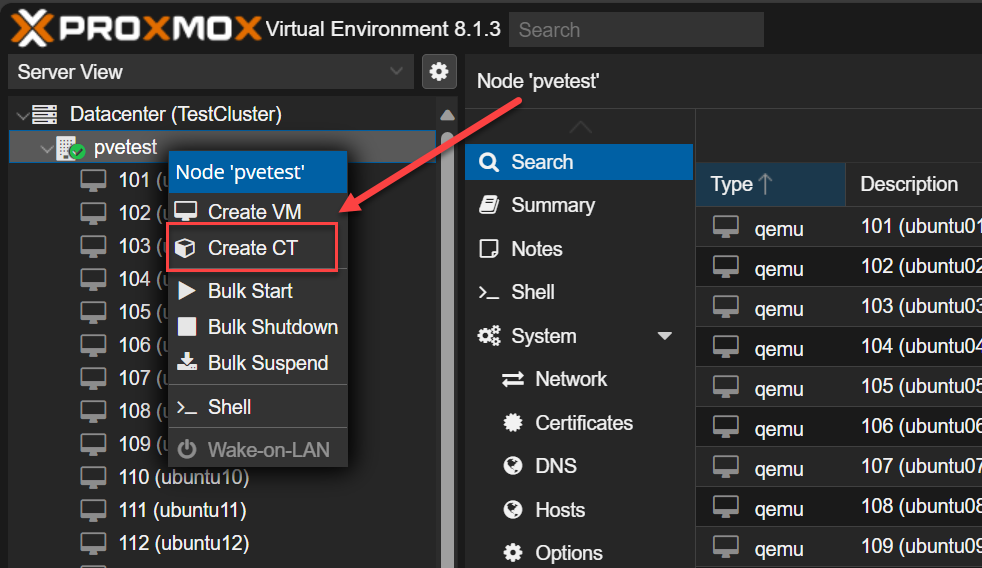982x568 pixels.
Task: Select VM 111 (ubuntu11) in tree
Action: click(x=182, y=510)
